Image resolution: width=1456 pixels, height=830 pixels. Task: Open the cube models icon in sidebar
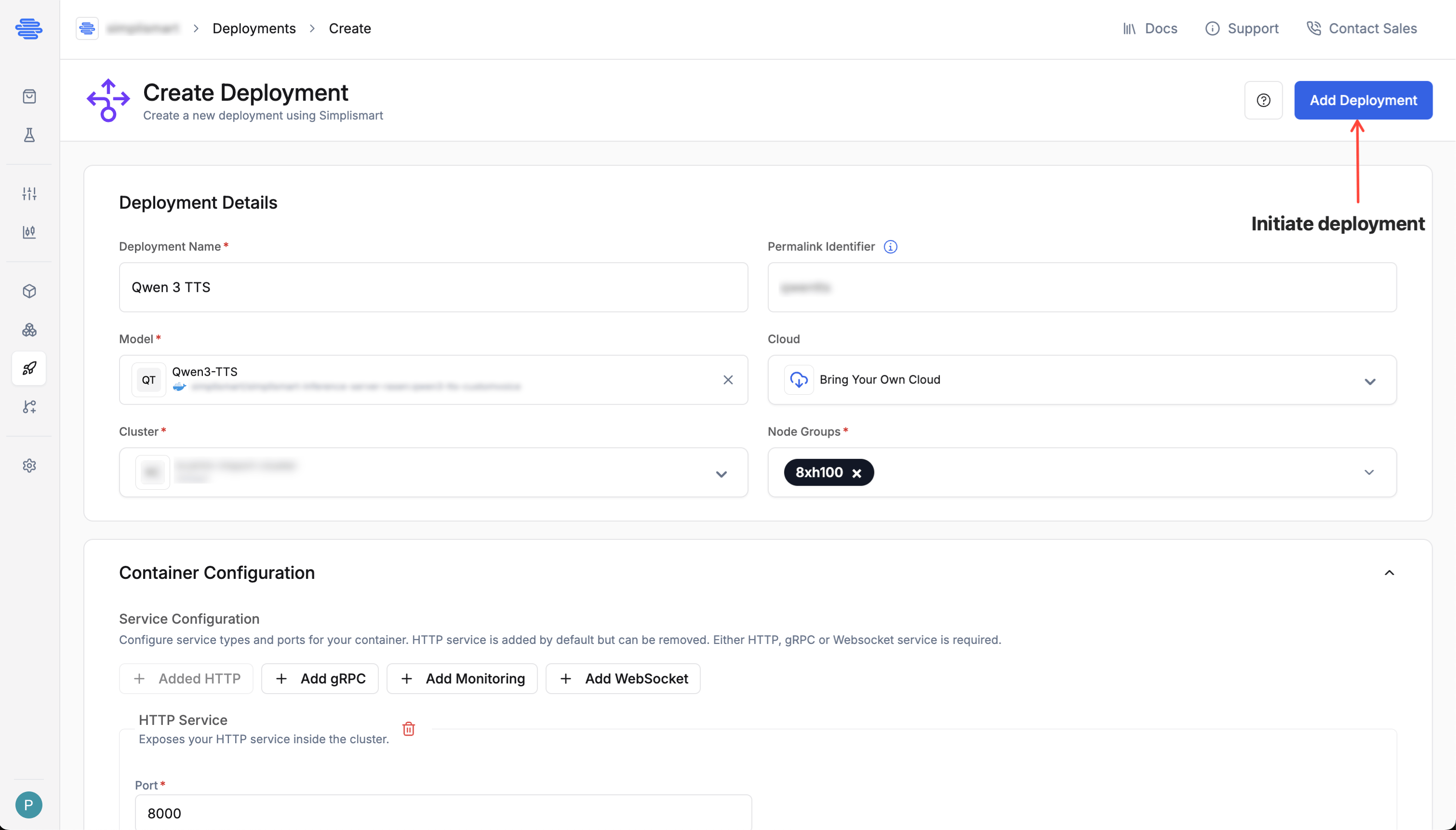[29, 291]
